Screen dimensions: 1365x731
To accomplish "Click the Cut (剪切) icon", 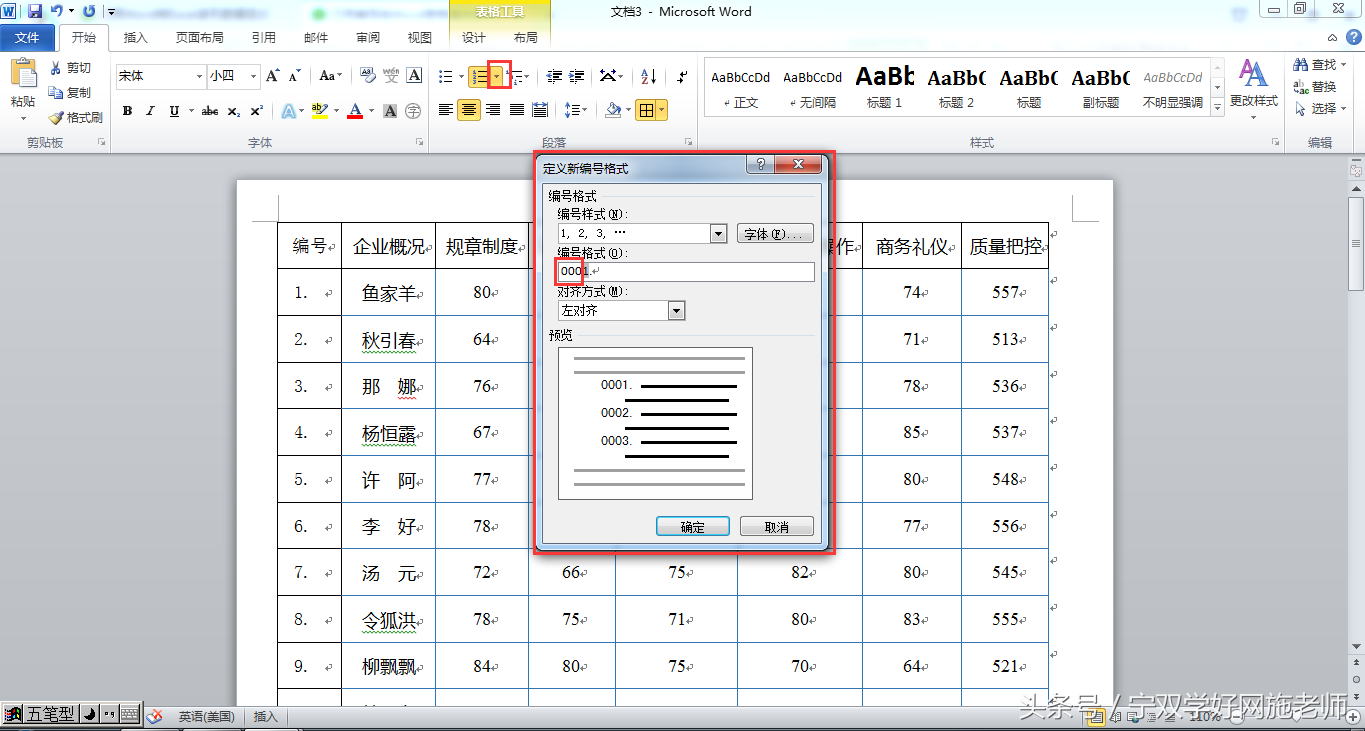I will [x=56, y=68].
